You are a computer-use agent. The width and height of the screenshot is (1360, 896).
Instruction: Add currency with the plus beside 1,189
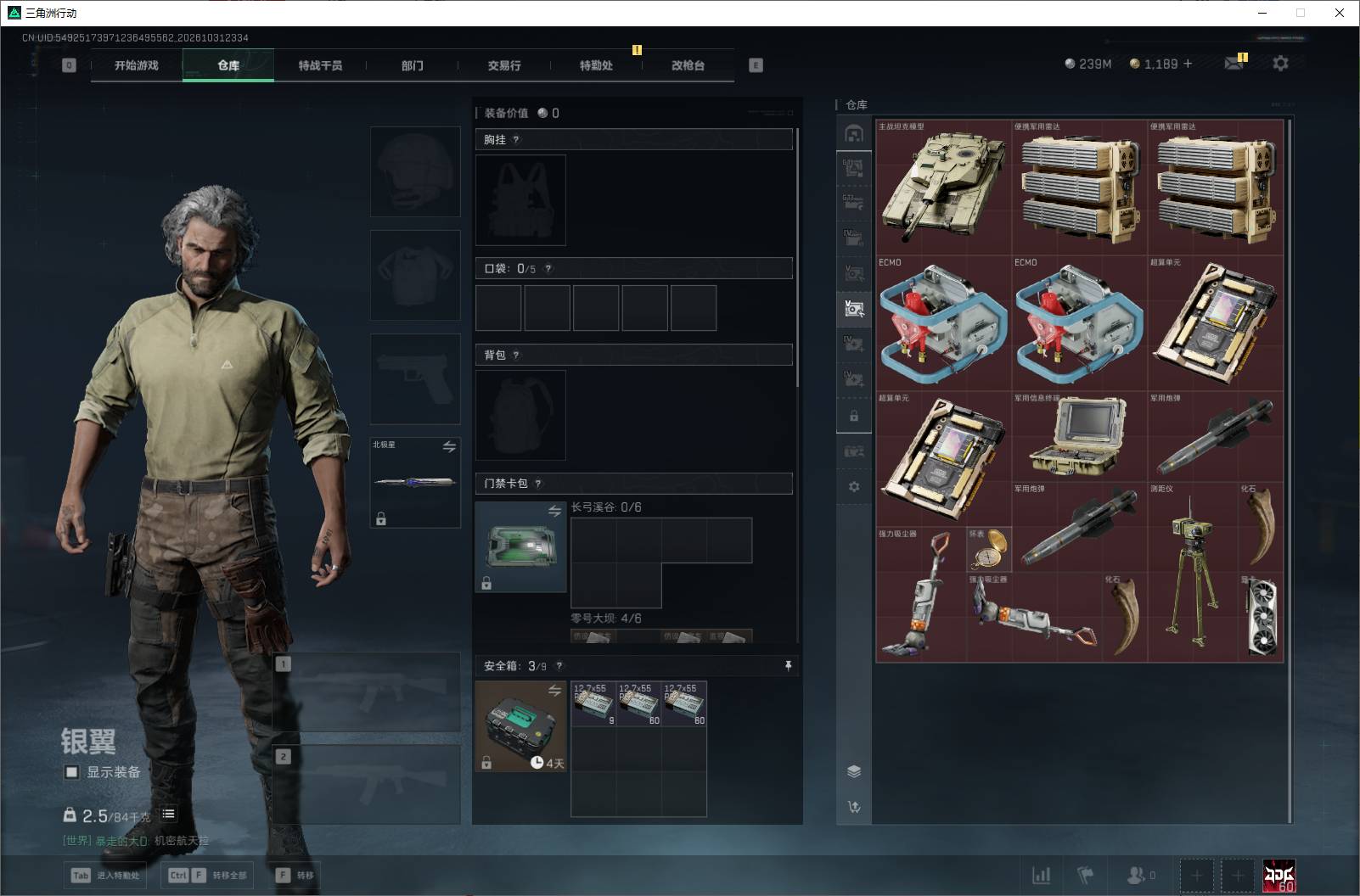[1187, 64]
